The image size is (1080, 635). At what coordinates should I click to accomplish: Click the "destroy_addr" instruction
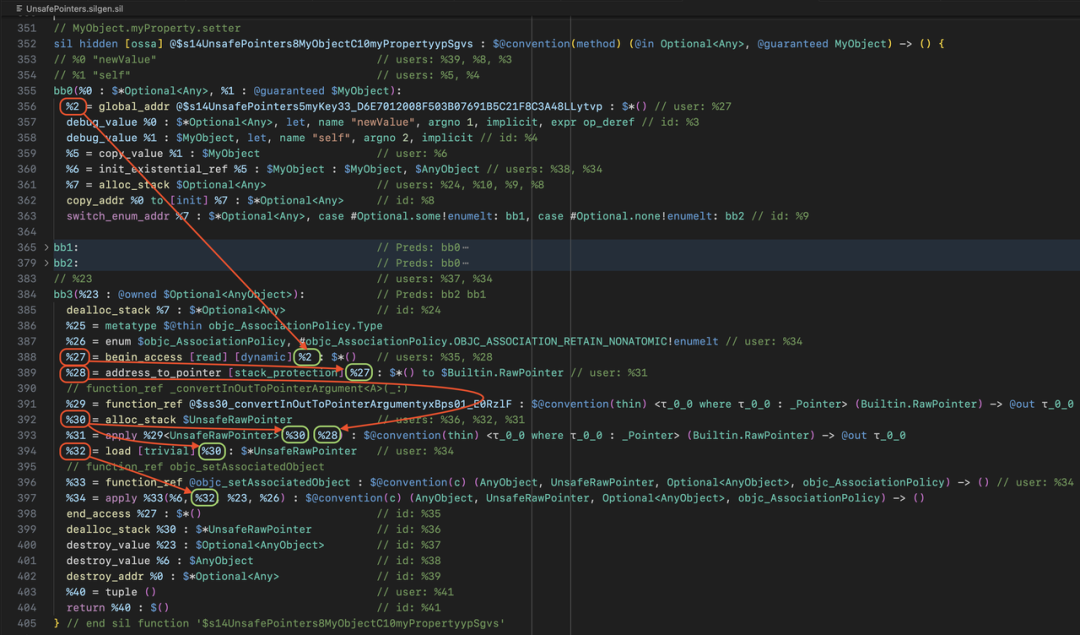coord(105,576)
